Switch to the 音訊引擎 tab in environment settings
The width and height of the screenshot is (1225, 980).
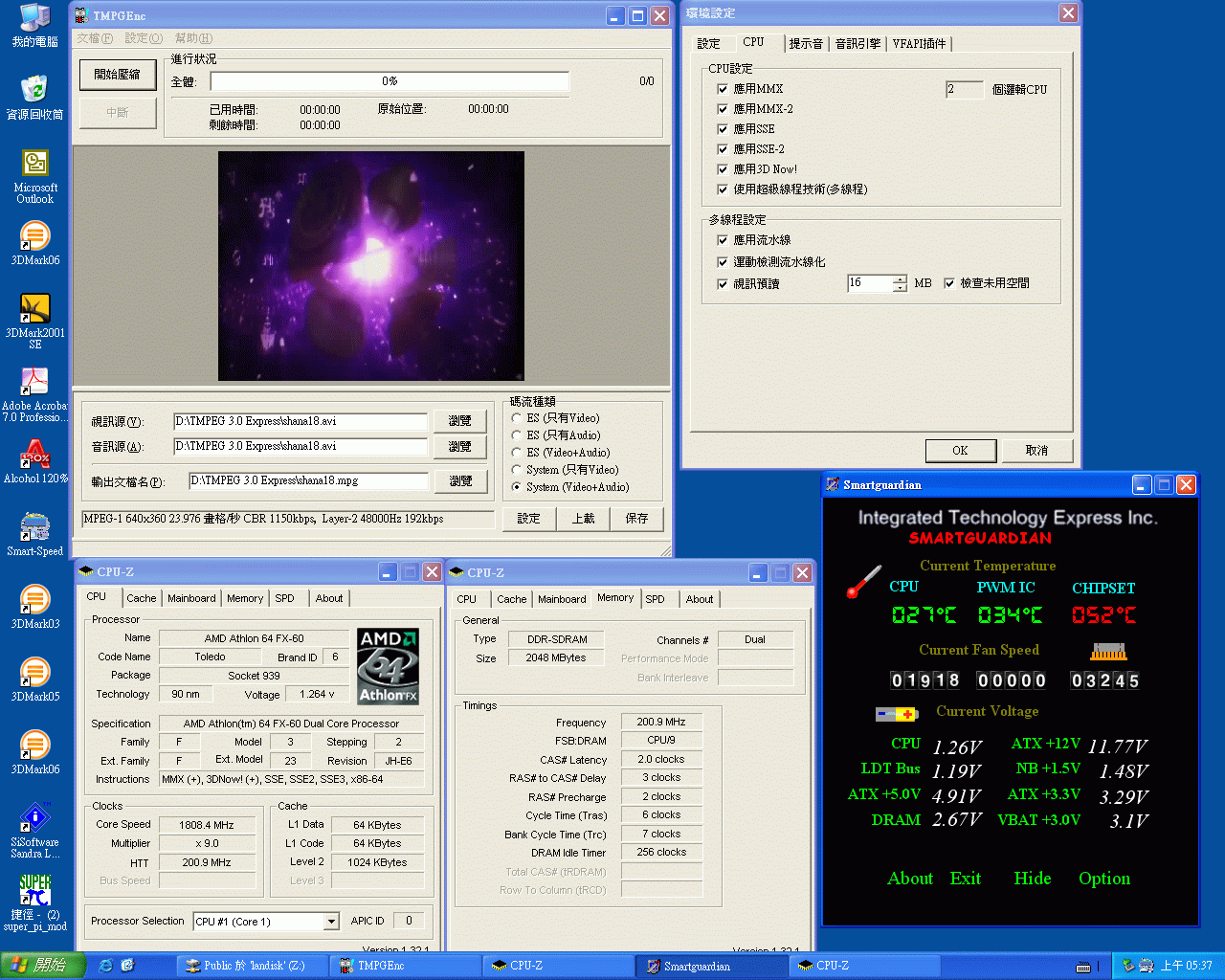[857, 44]
